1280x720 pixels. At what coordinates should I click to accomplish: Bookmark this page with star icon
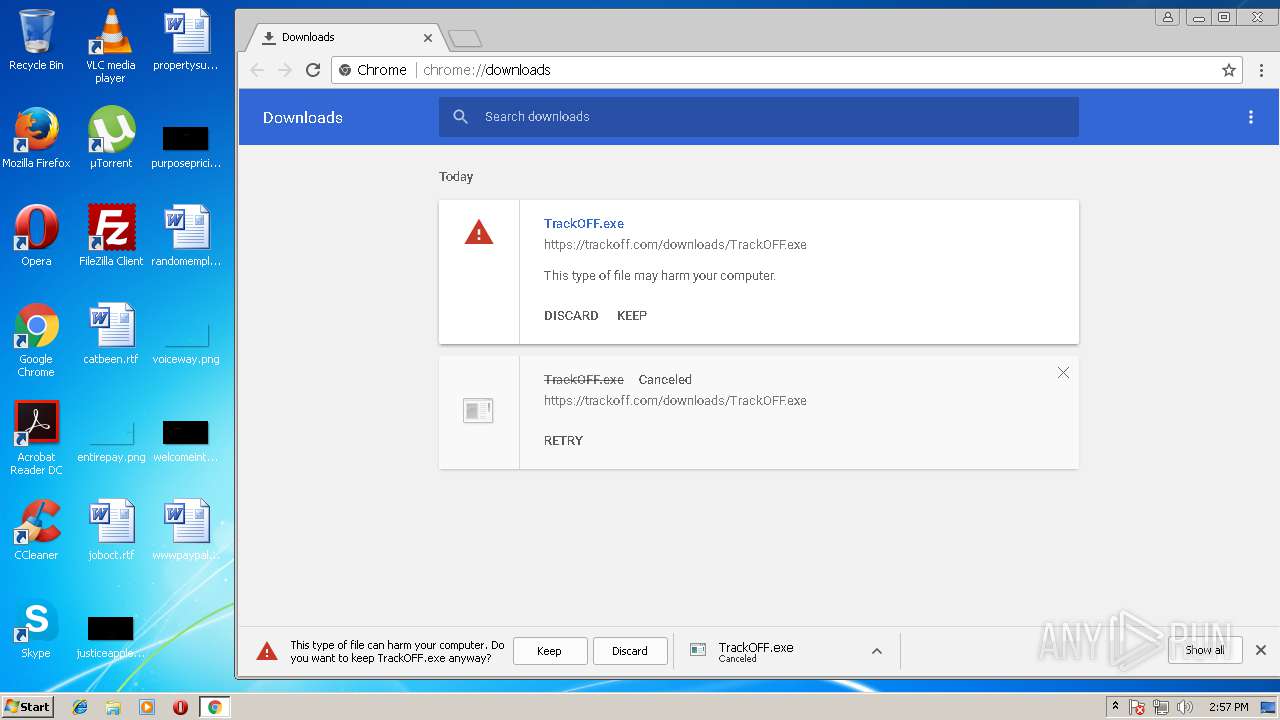tap(1229, 70)
